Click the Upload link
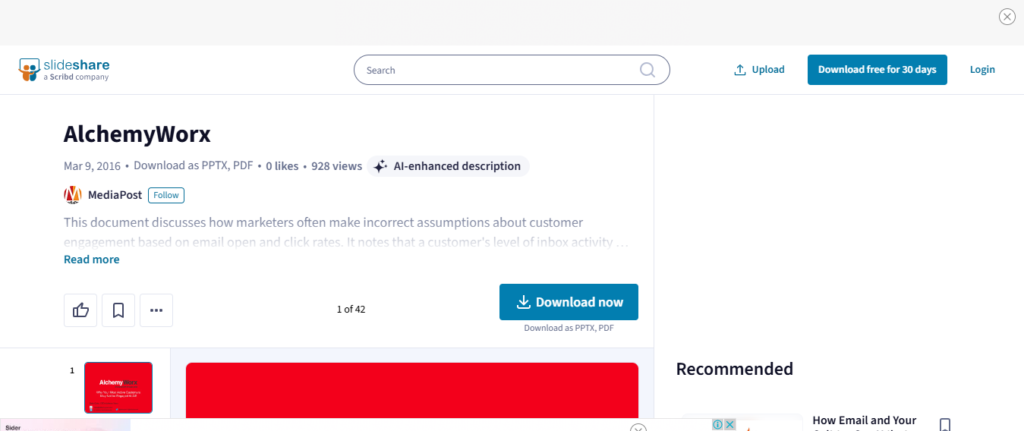 (760, 70)
